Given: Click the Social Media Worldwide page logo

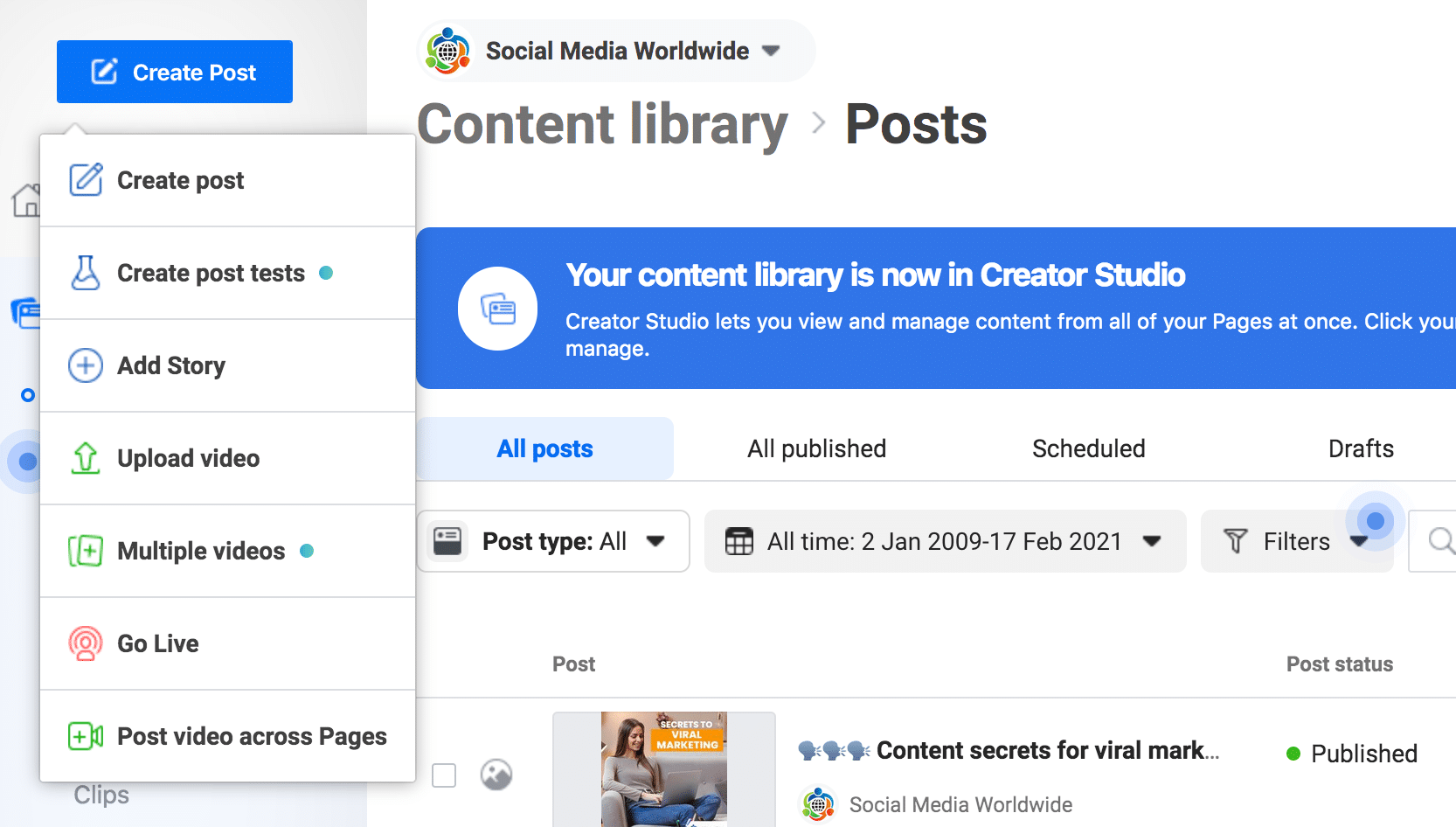Looking at the screenshot, I should pyautogui.click(x=447, y=51).
